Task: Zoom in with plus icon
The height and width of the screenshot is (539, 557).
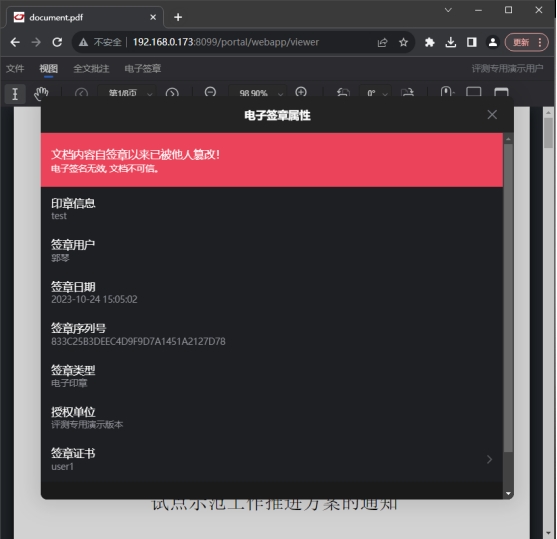Action: coord(301,92)
